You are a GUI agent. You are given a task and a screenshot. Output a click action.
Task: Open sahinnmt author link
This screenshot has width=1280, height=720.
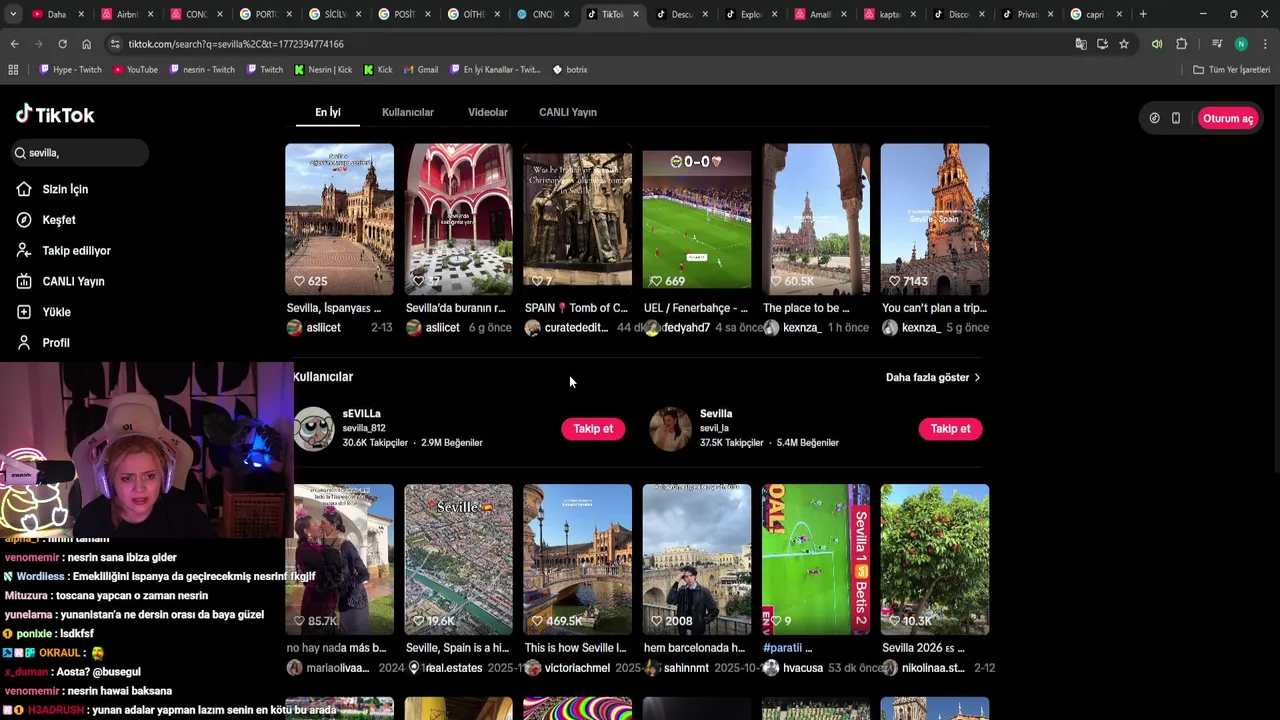pos(686,668)
